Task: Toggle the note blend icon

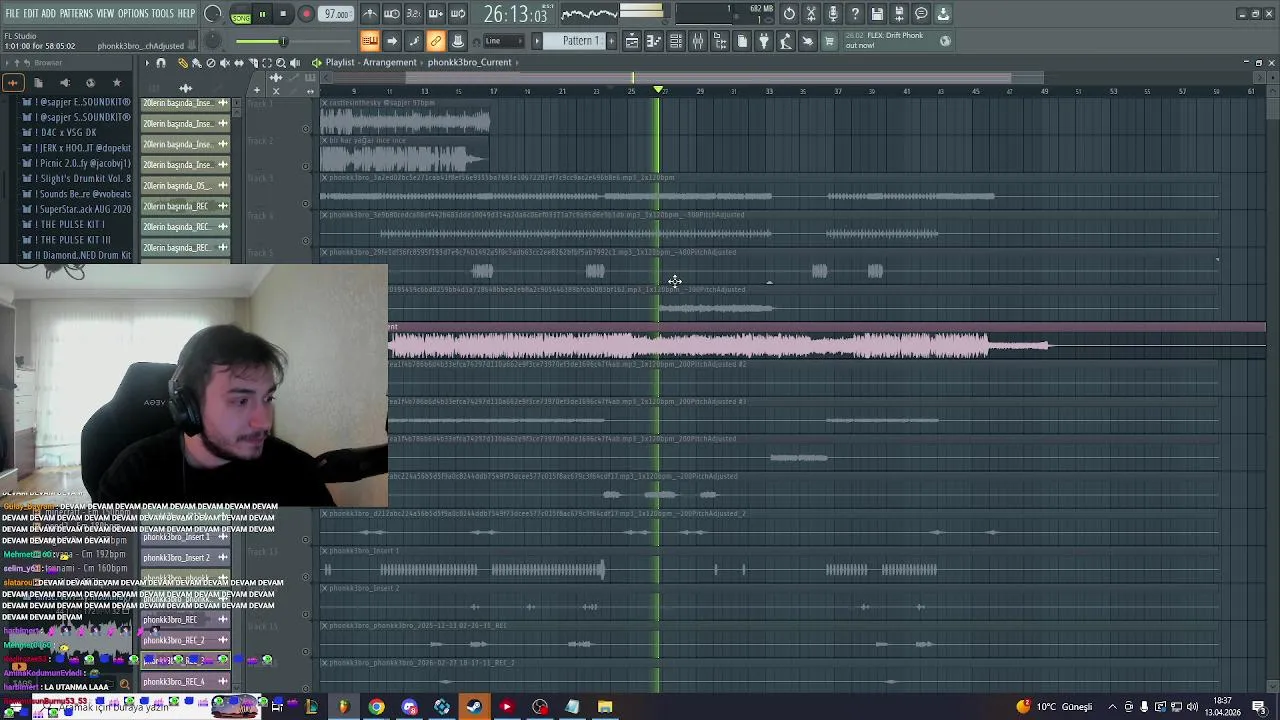Action: point(414,41)
